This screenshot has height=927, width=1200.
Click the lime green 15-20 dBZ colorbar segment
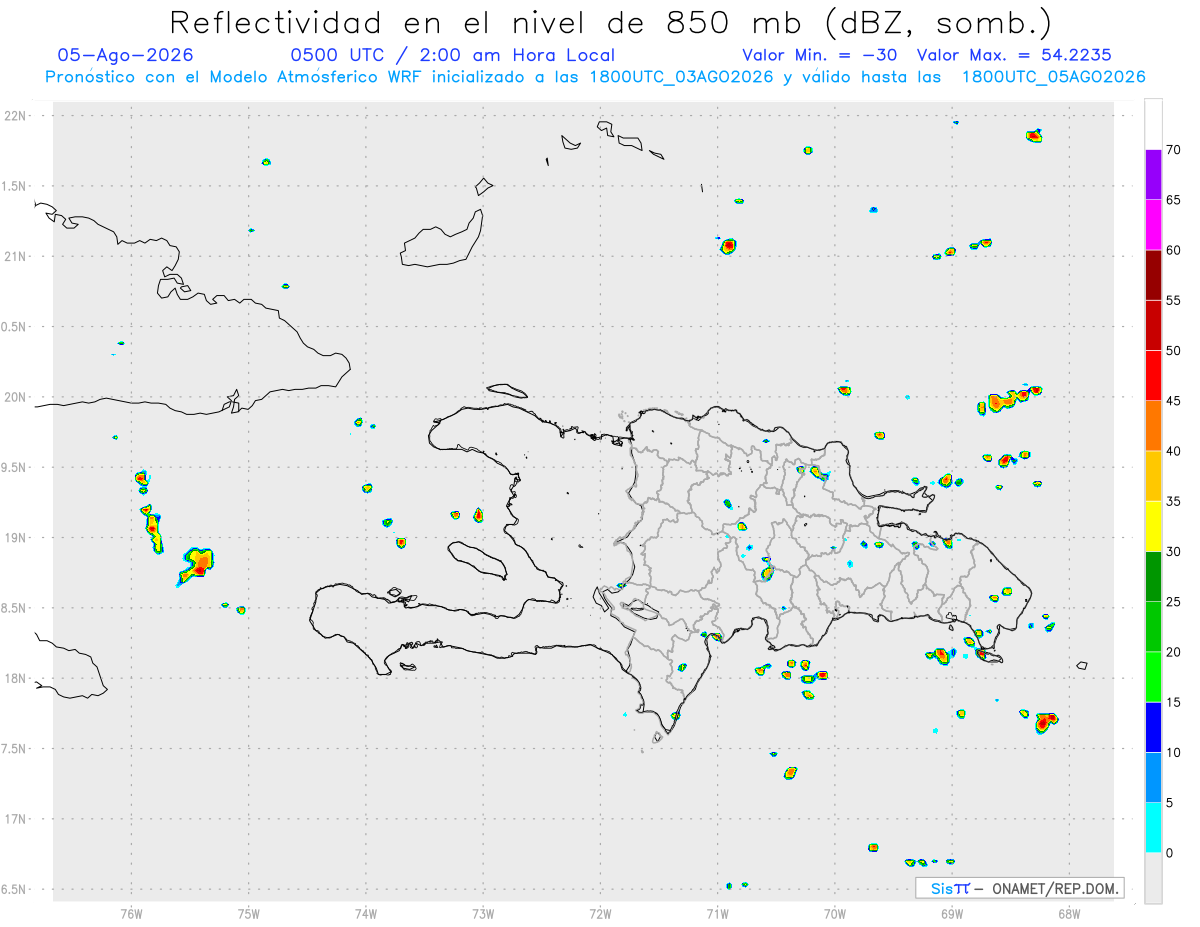point(1153,677)
